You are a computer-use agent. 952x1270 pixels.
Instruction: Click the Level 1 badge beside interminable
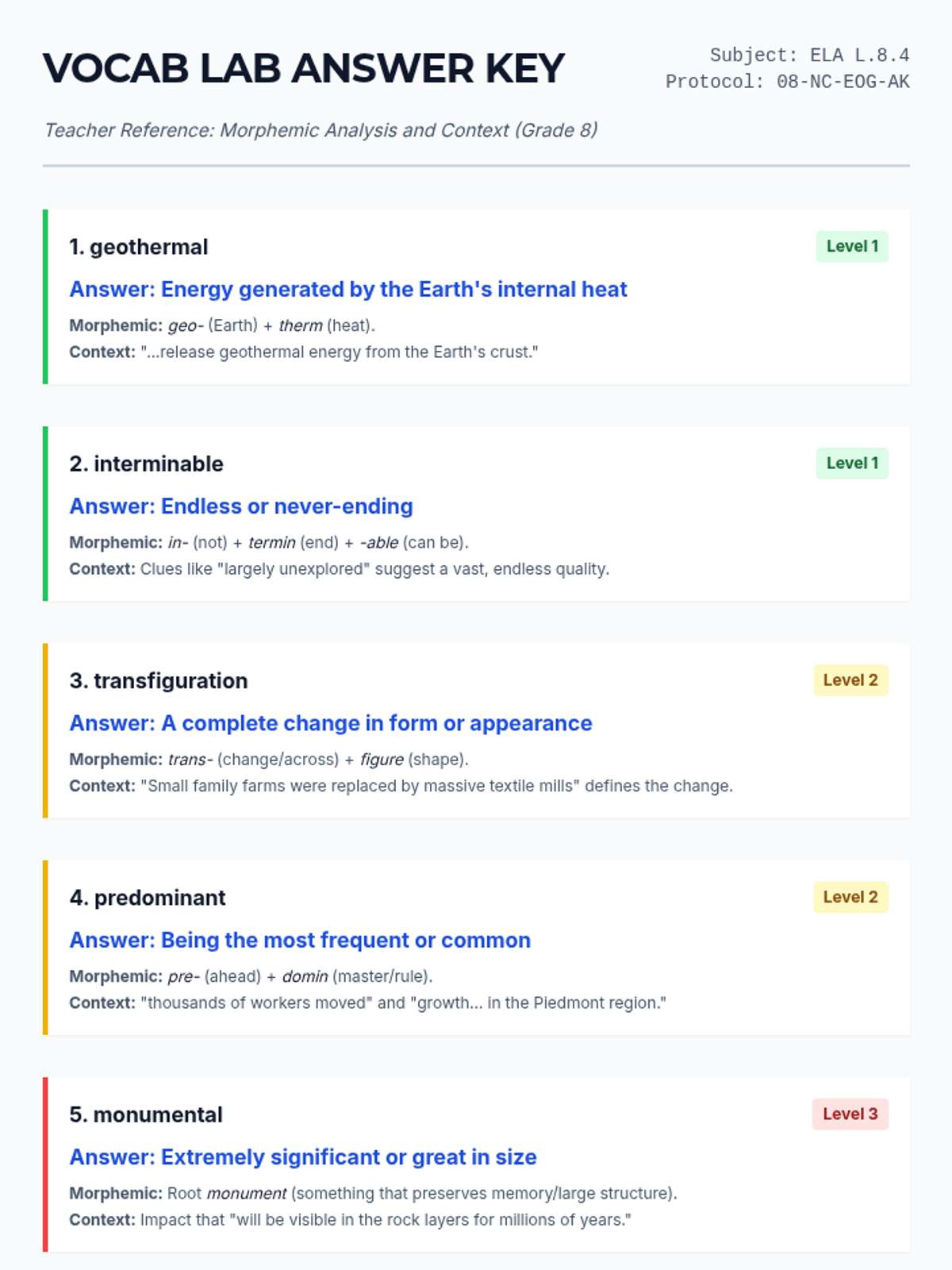click(x=852, y=463)
